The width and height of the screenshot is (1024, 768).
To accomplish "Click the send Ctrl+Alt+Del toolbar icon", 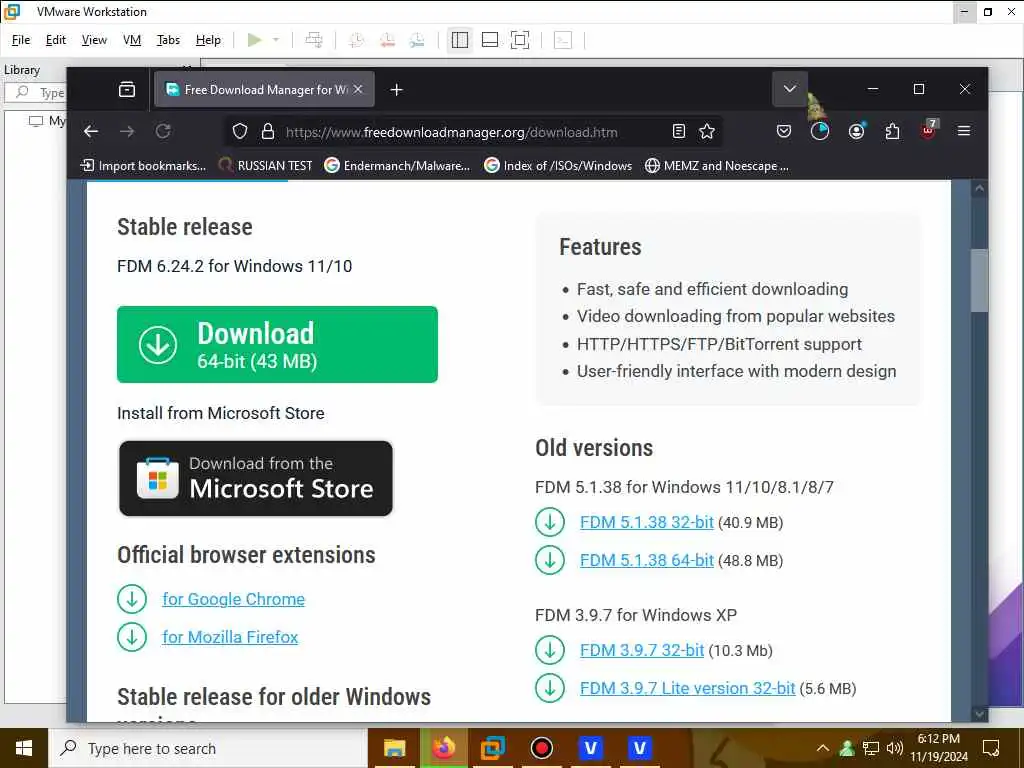I will (x=314, y=40).
